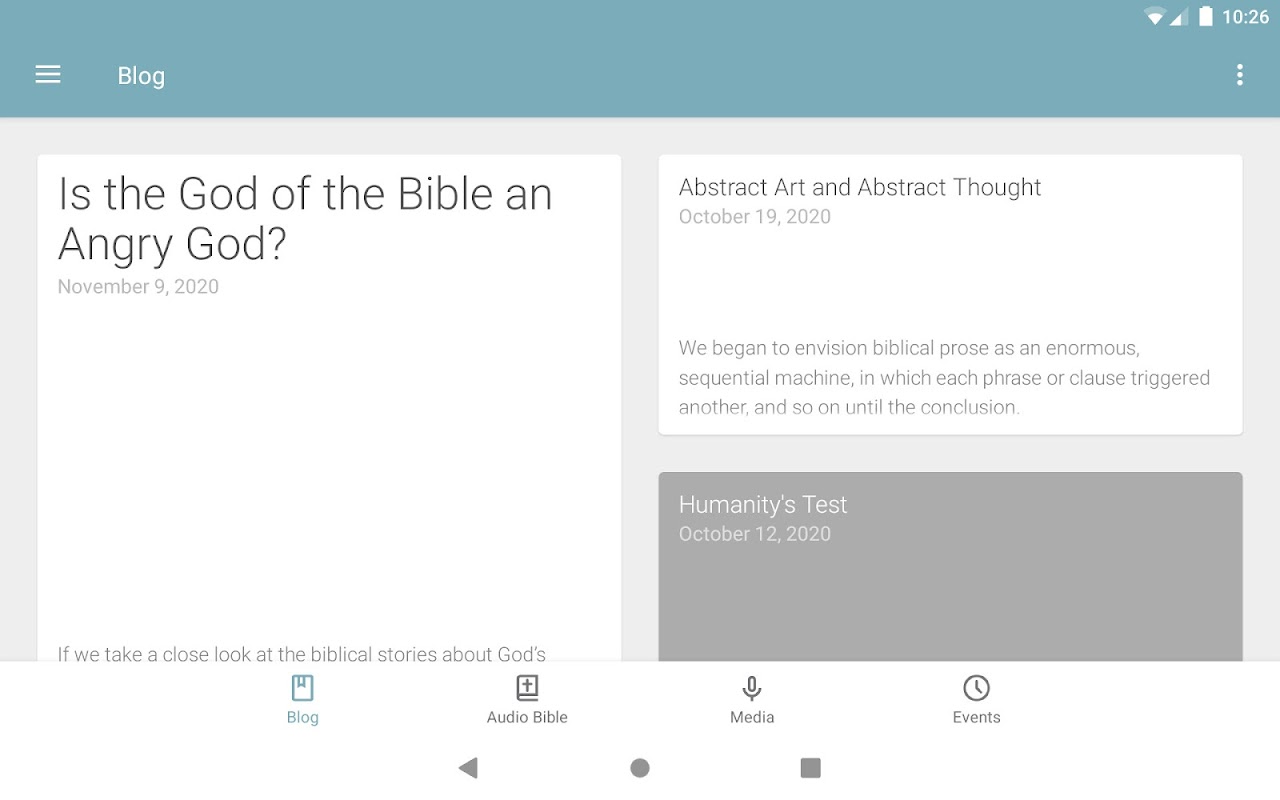The height and width of the screenshot is (800, 1280).
Task: Switch to the Events tab label
Action: click(976, 717)
